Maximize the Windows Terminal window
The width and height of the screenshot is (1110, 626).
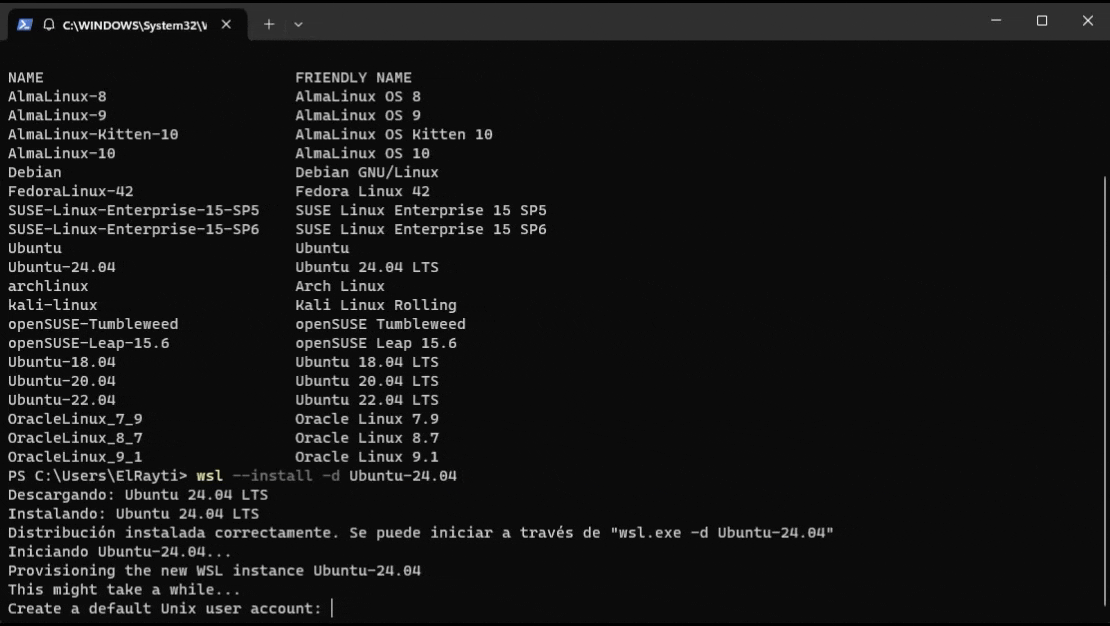coord(1042,21)
